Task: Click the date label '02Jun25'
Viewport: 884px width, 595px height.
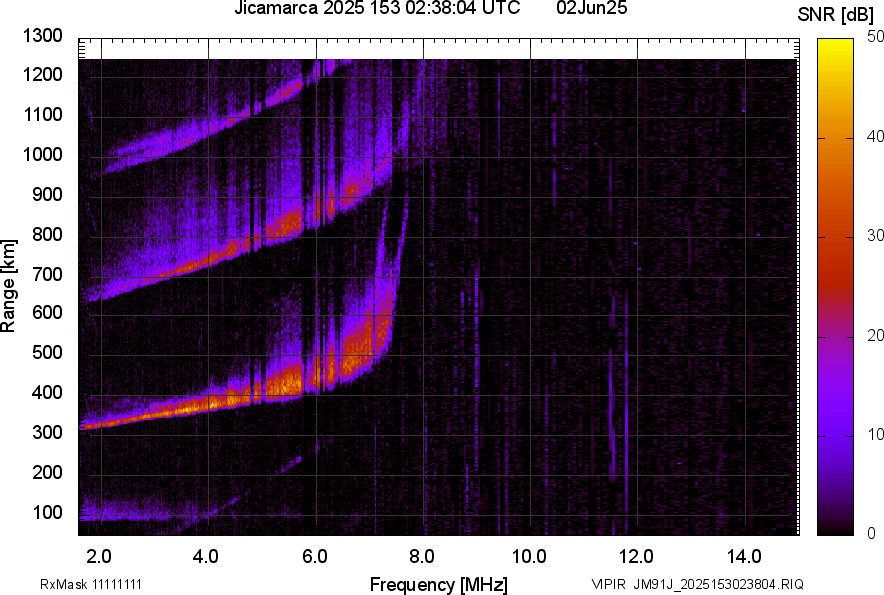Action: (591, 8)
